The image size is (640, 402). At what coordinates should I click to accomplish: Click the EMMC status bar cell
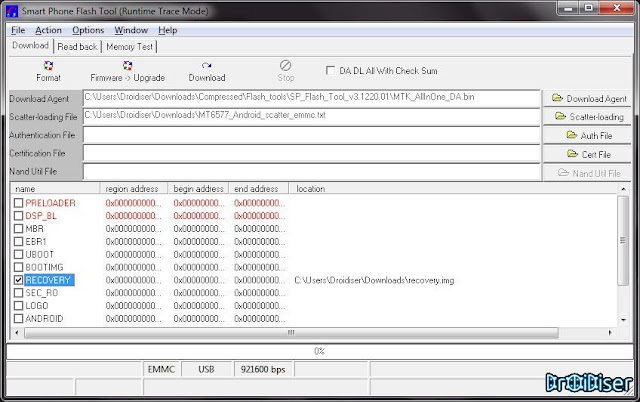161,369
